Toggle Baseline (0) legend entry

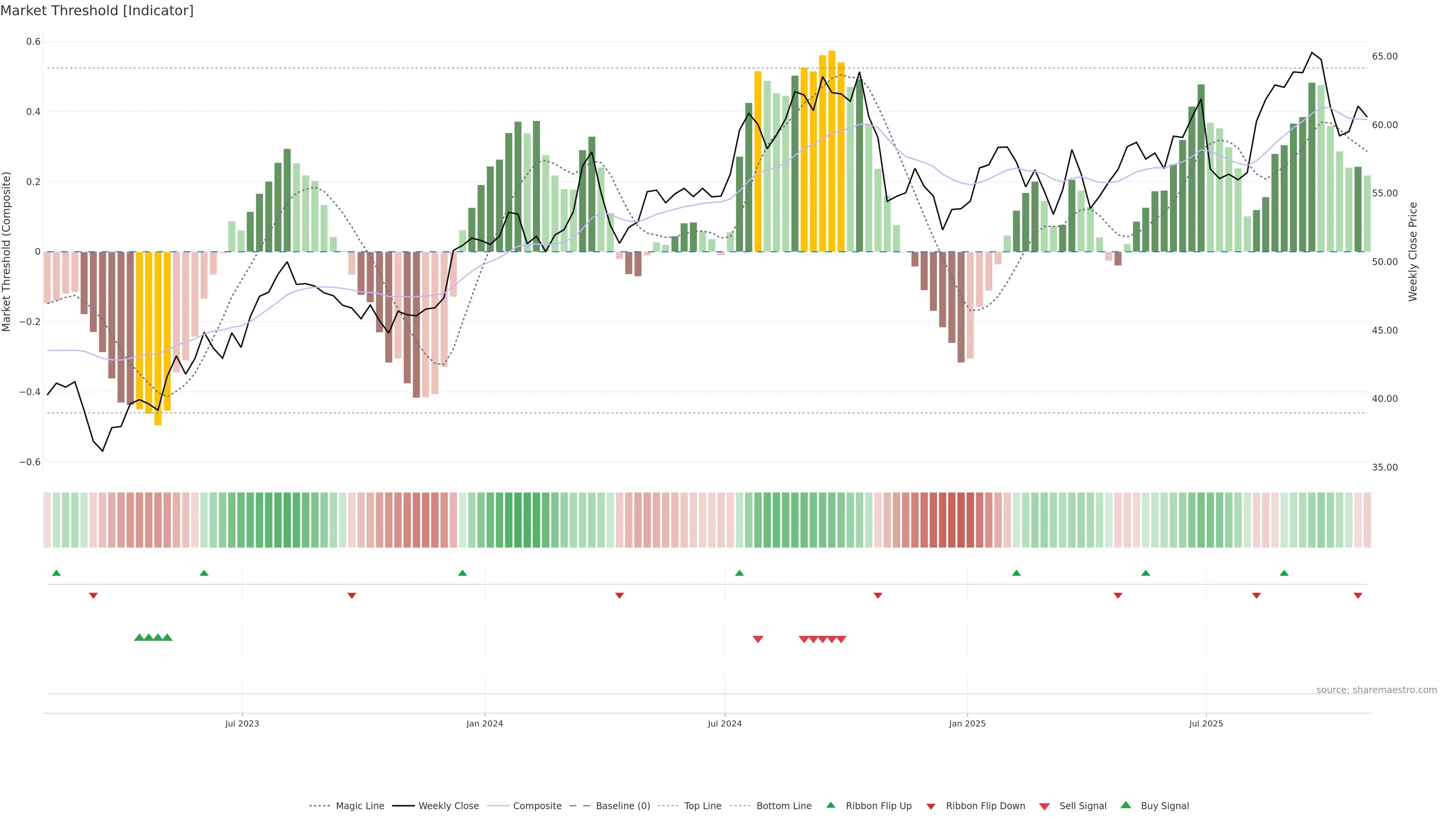pos(623,806)
